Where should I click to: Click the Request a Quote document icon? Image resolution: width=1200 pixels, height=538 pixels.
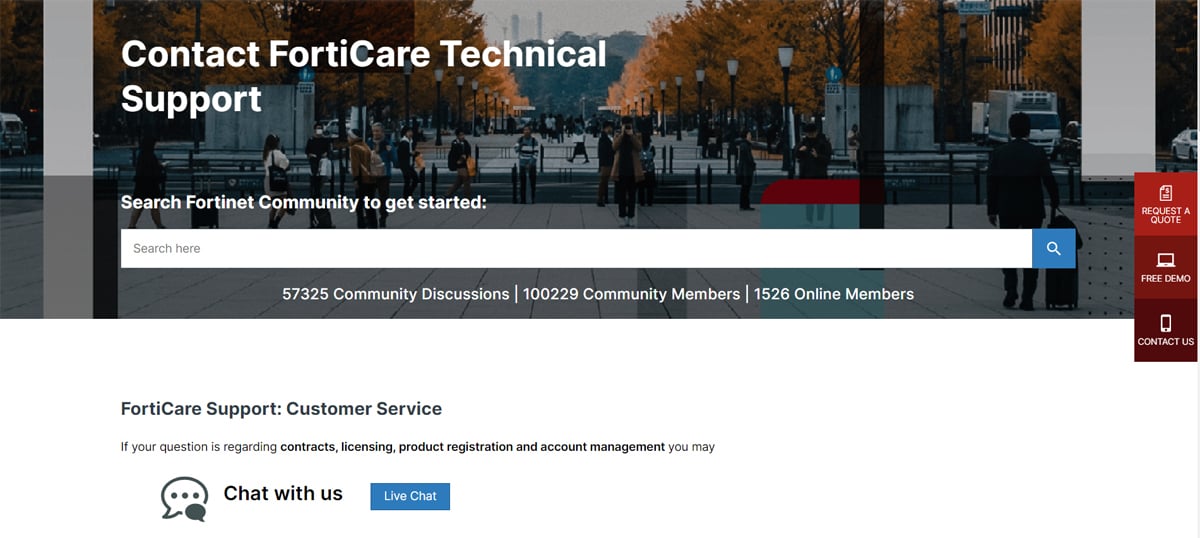coord(1165,193)
